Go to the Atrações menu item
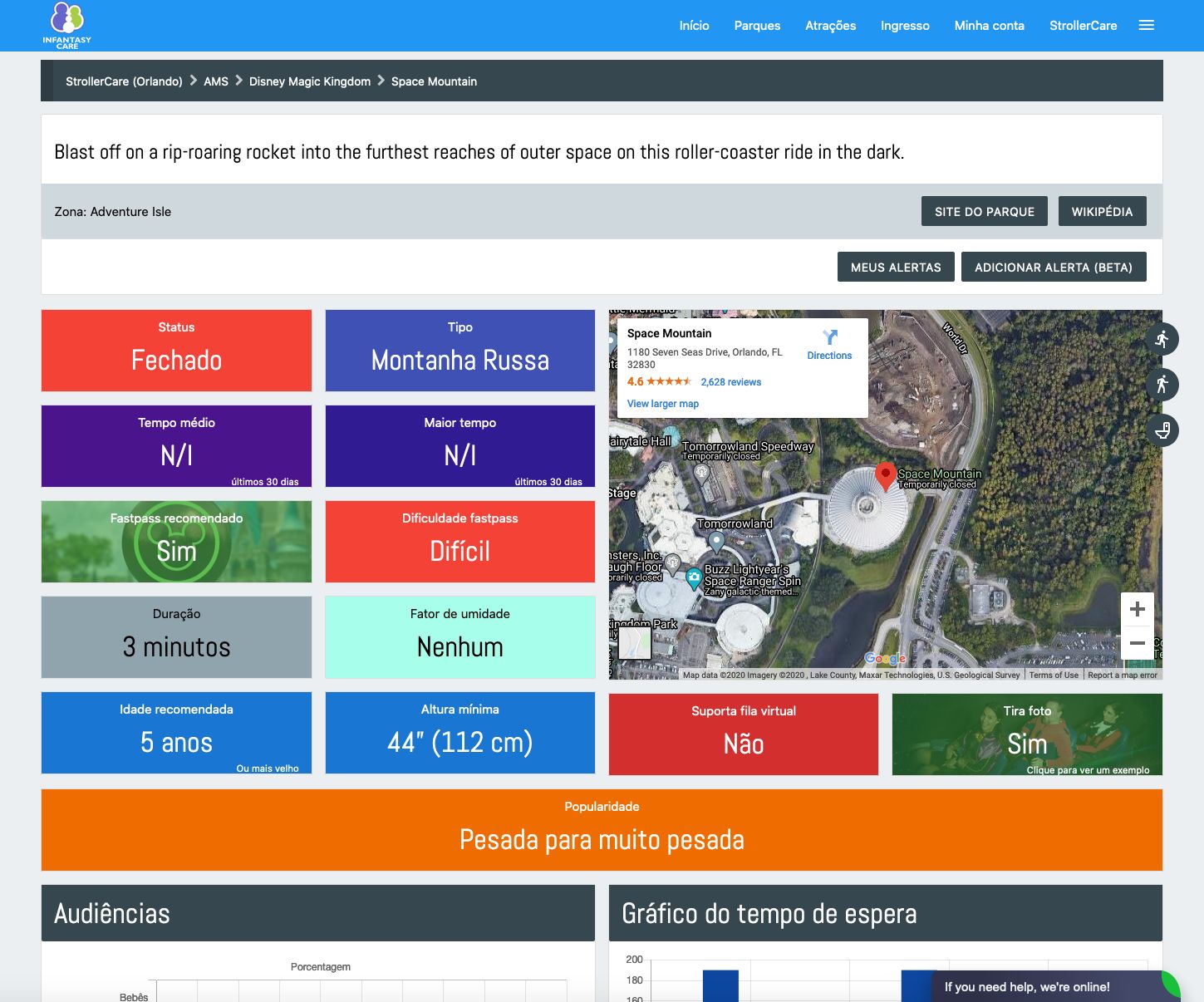 (x=830, y=26)
